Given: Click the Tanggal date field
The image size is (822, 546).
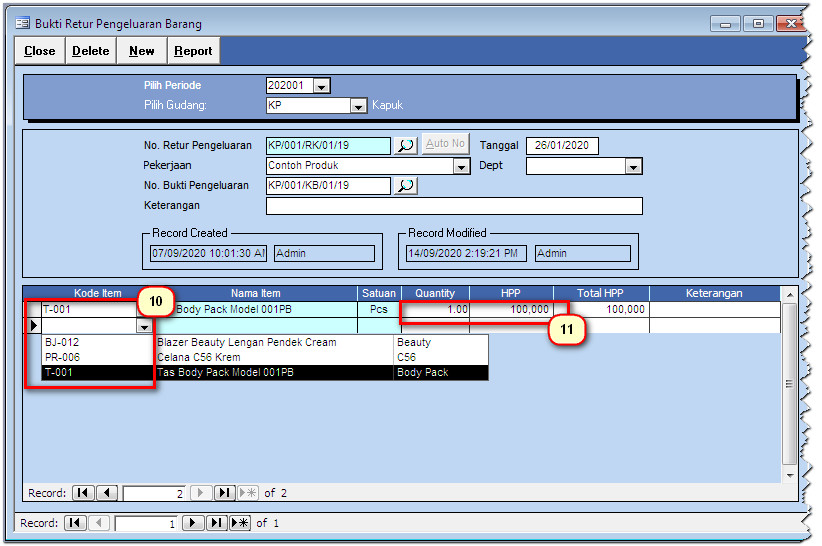Looking at the screenshot, I should pyautogui.click(x=562, y=146).
